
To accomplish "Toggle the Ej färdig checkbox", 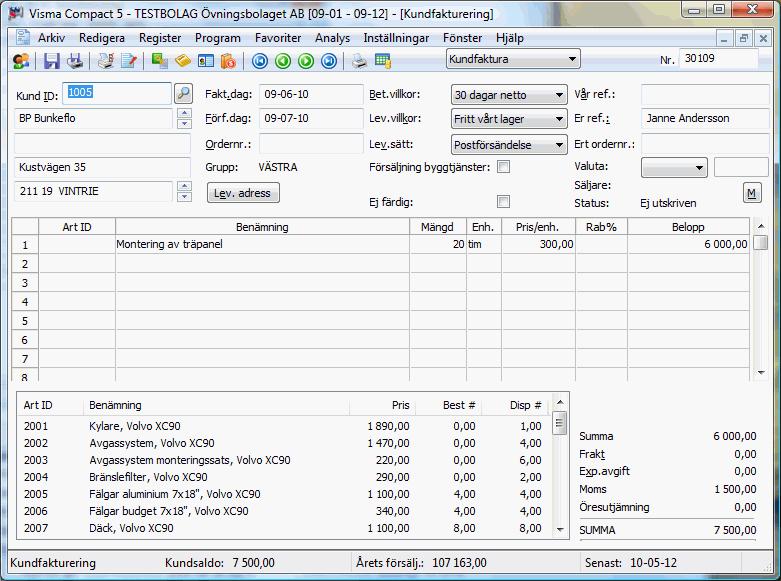I will click(x=504, y=202).
